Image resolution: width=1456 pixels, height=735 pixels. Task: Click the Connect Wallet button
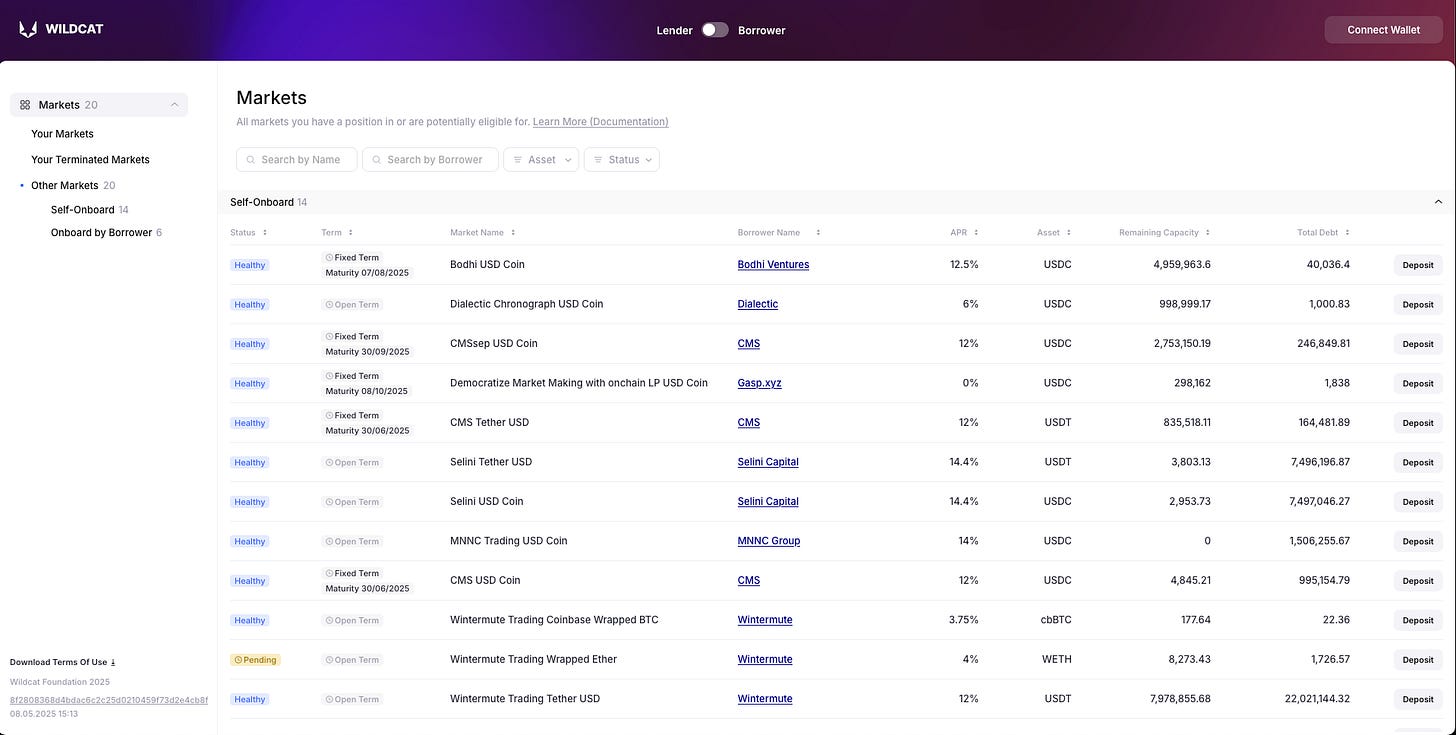click(x=1384, y=30)
